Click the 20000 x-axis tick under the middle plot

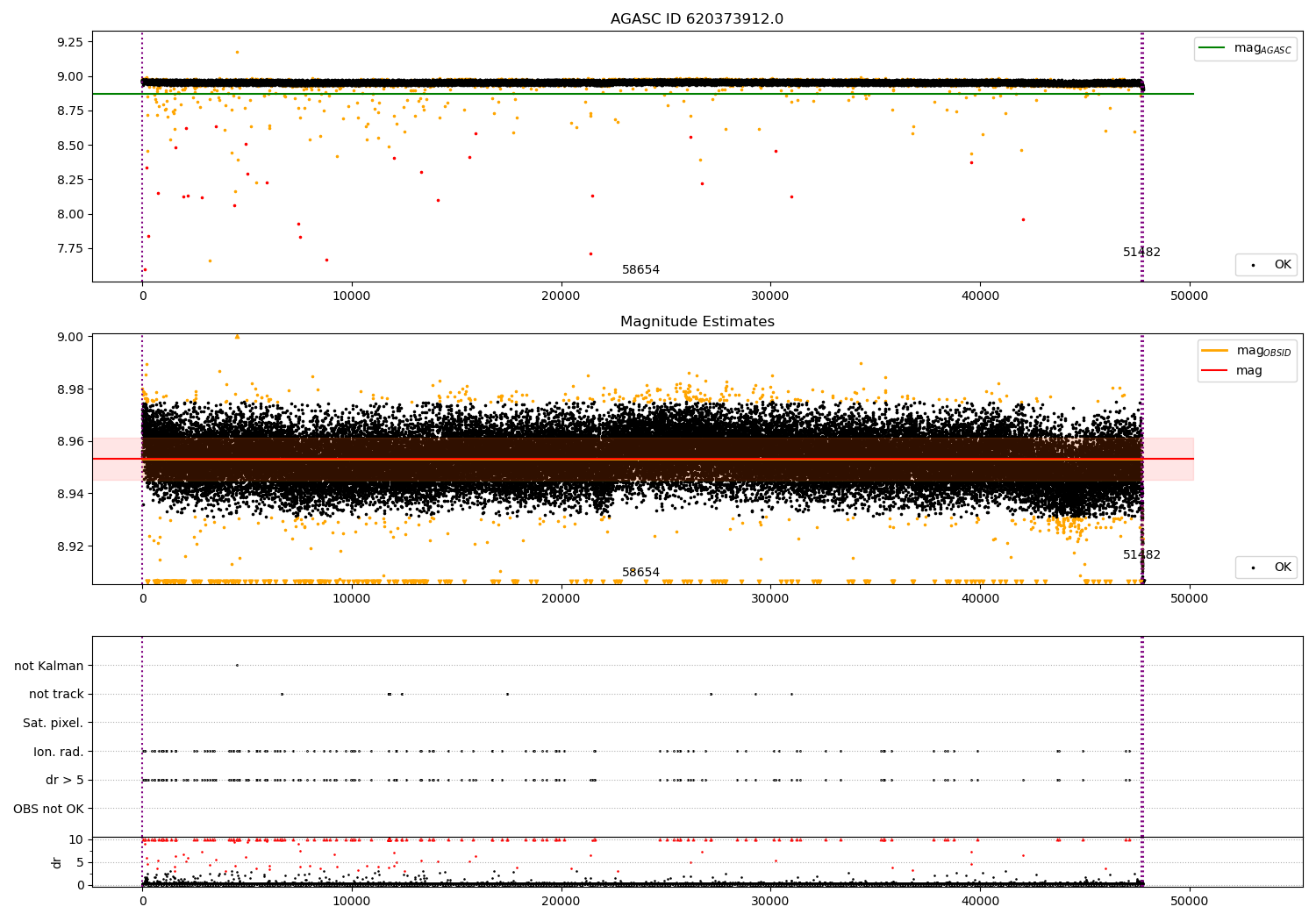[561, 599]
